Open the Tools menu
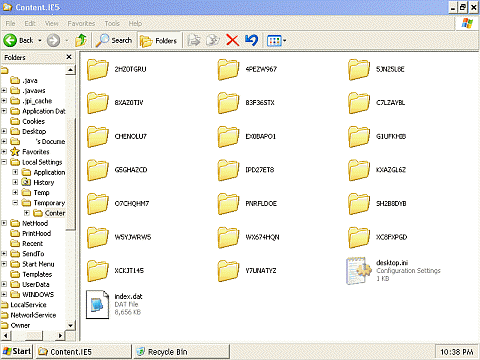Screen dimensions: 480x360 point(112,23)
